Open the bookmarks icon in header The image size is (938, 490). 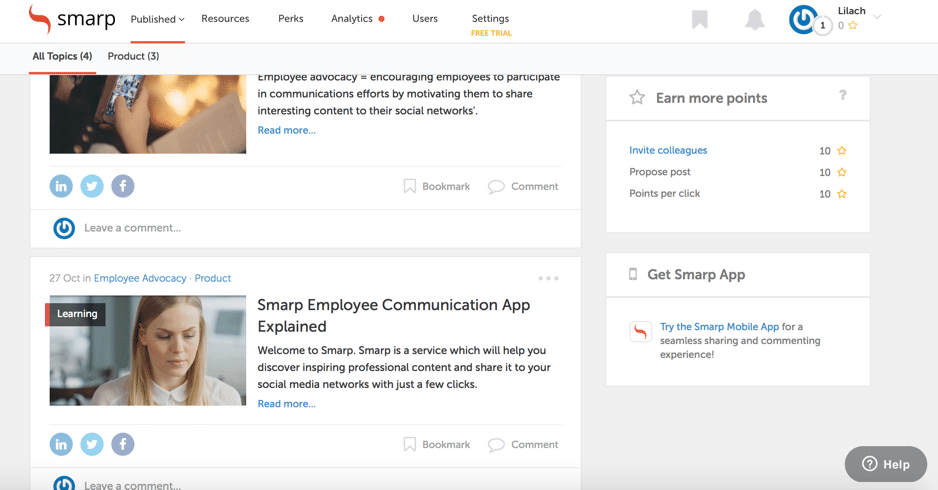point(700,19)
